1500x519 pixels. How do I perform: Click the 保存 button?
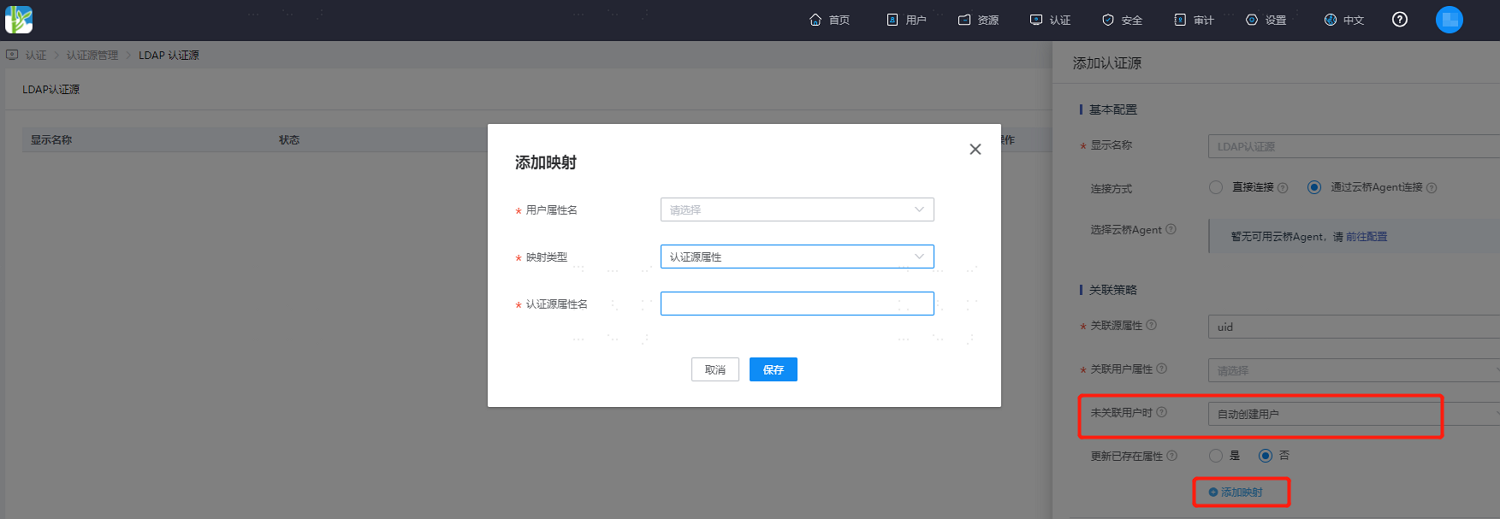coord(773,369)
